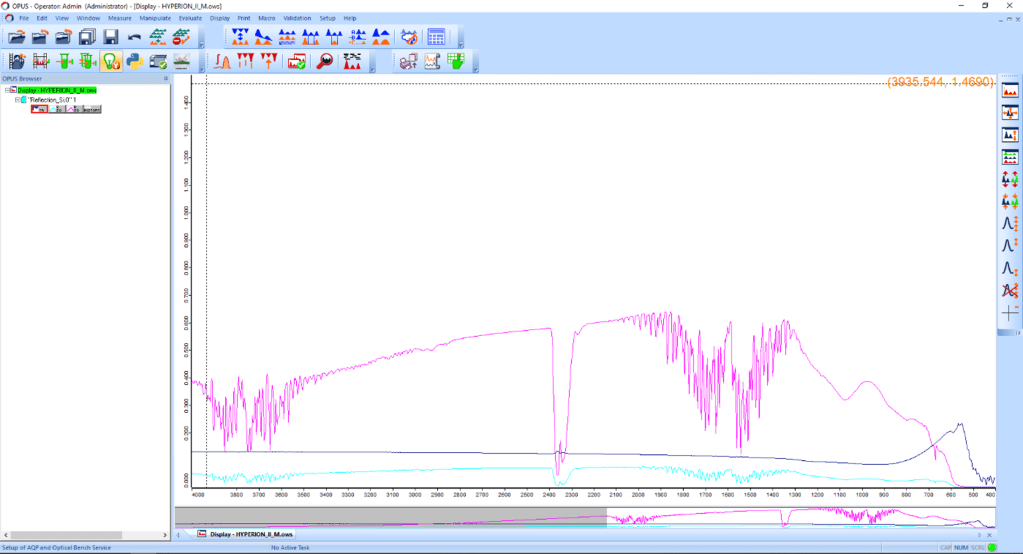Select the Display - HYPERION_II_M.ows window tab
The height and width of the screenshot is (554, 1023).
point(250,534)
